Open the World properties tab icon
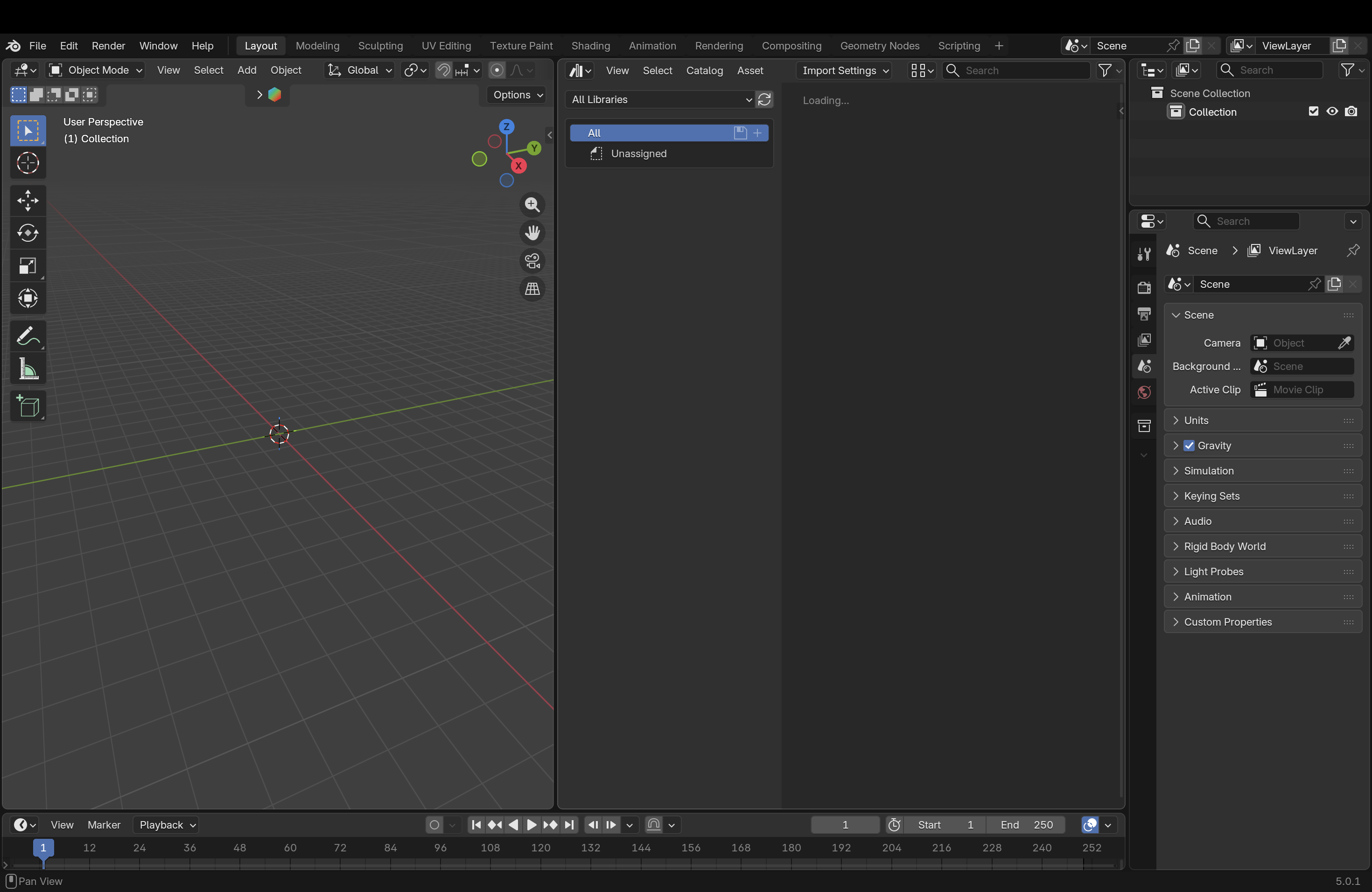The height and width of the screenshot is (892, 1372). click(x=1144, y=392)
